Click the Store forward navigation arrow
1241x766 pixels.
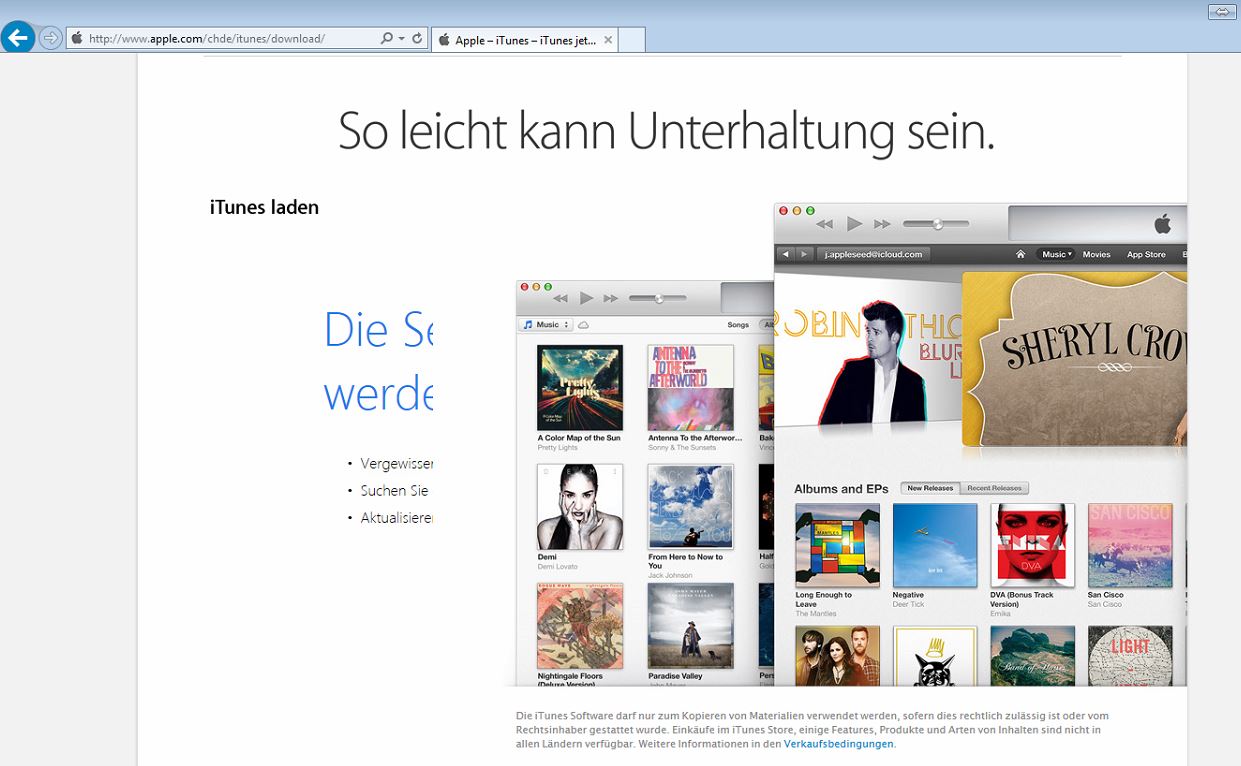click(803, 254)
